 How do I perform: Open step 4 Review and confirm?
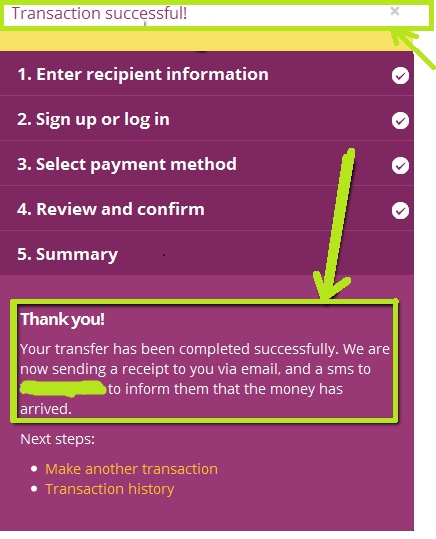207,208
